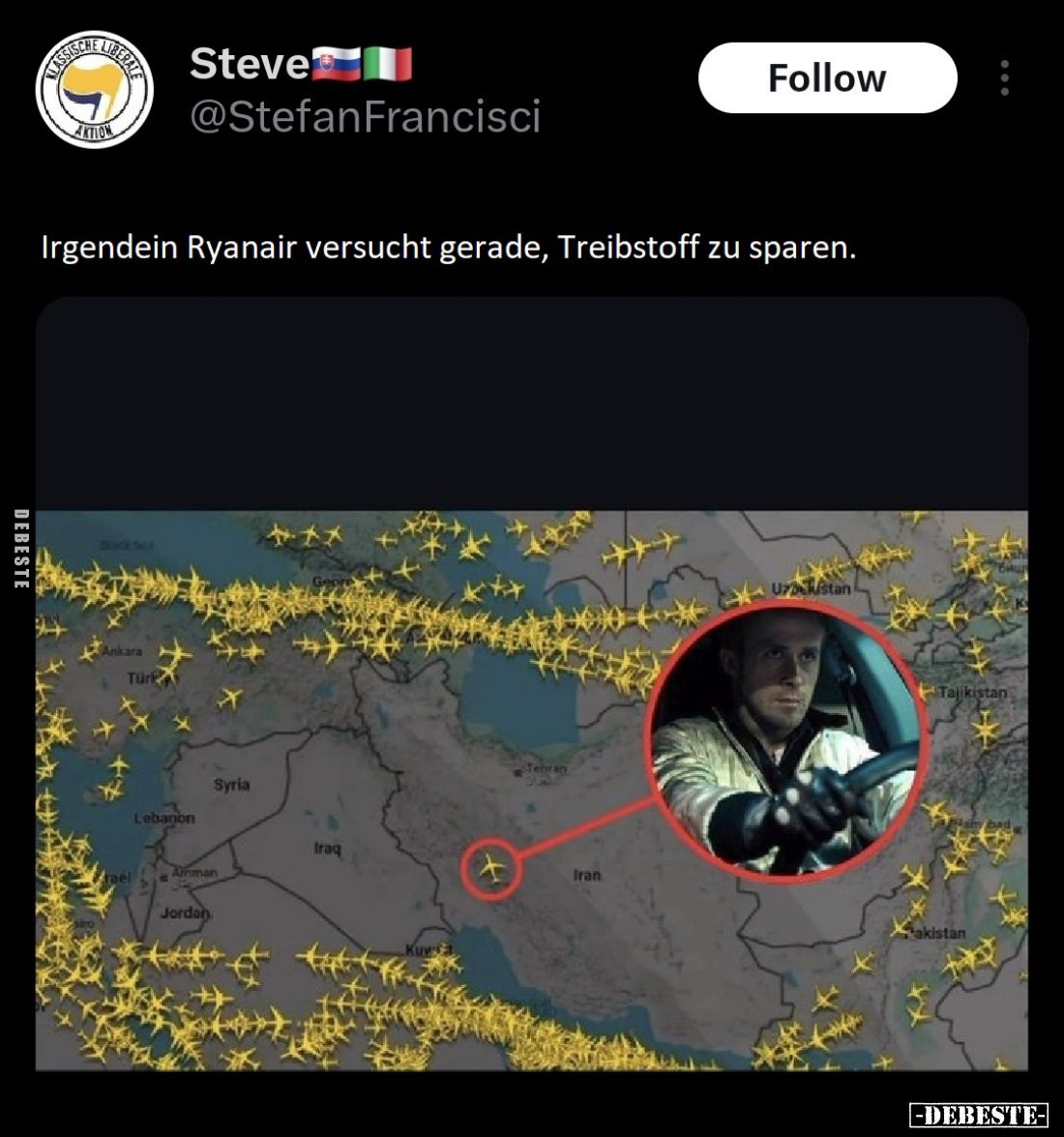Click the circular driver photo inset

tap(785, 739)
